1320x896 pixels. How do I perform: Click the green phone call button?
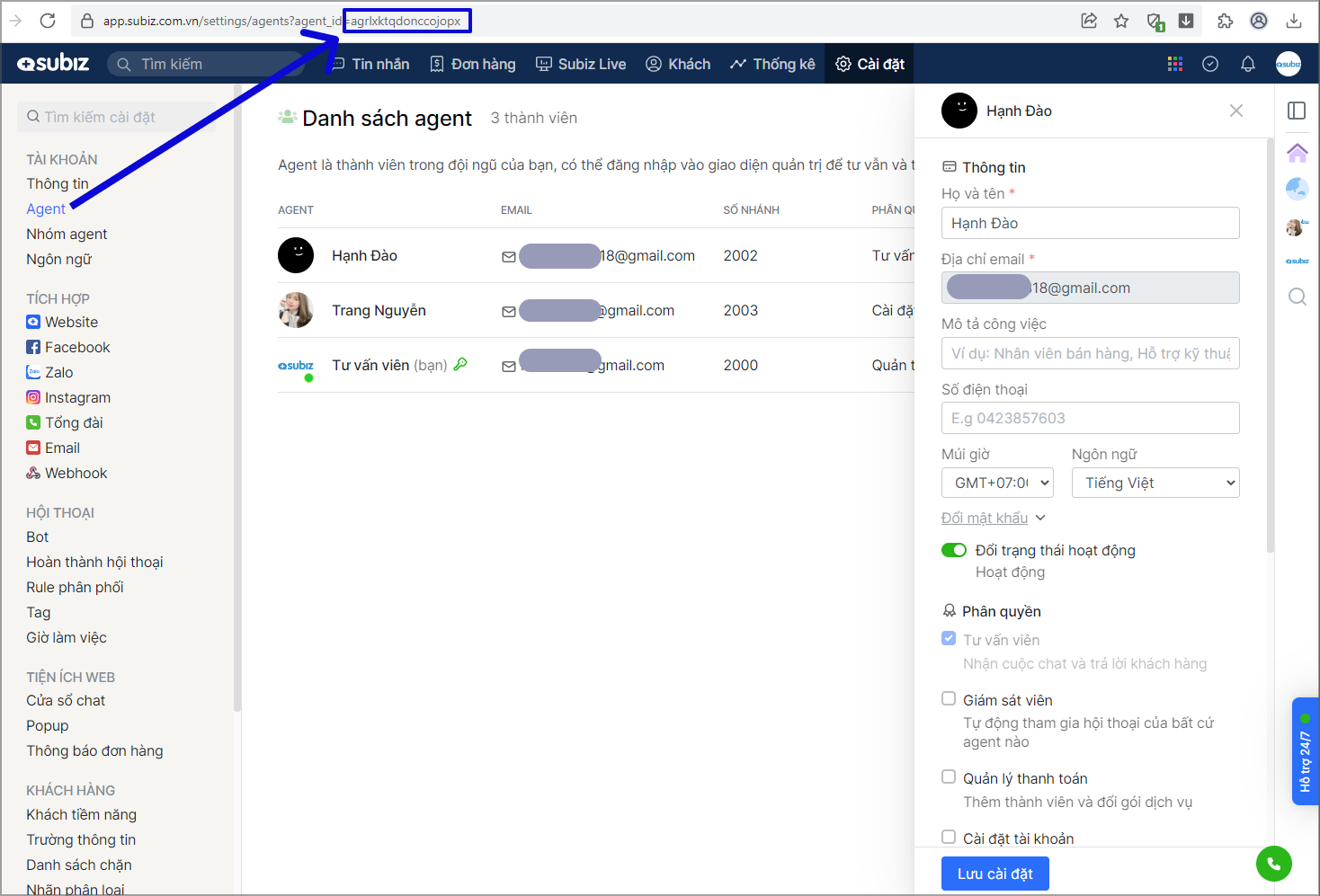point(1273,864)
